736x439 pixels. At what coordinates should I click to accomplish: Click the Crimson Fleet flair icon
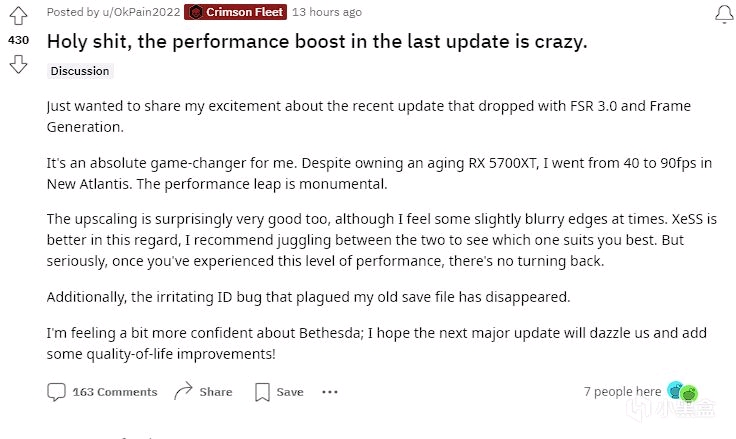coord(196,12)
